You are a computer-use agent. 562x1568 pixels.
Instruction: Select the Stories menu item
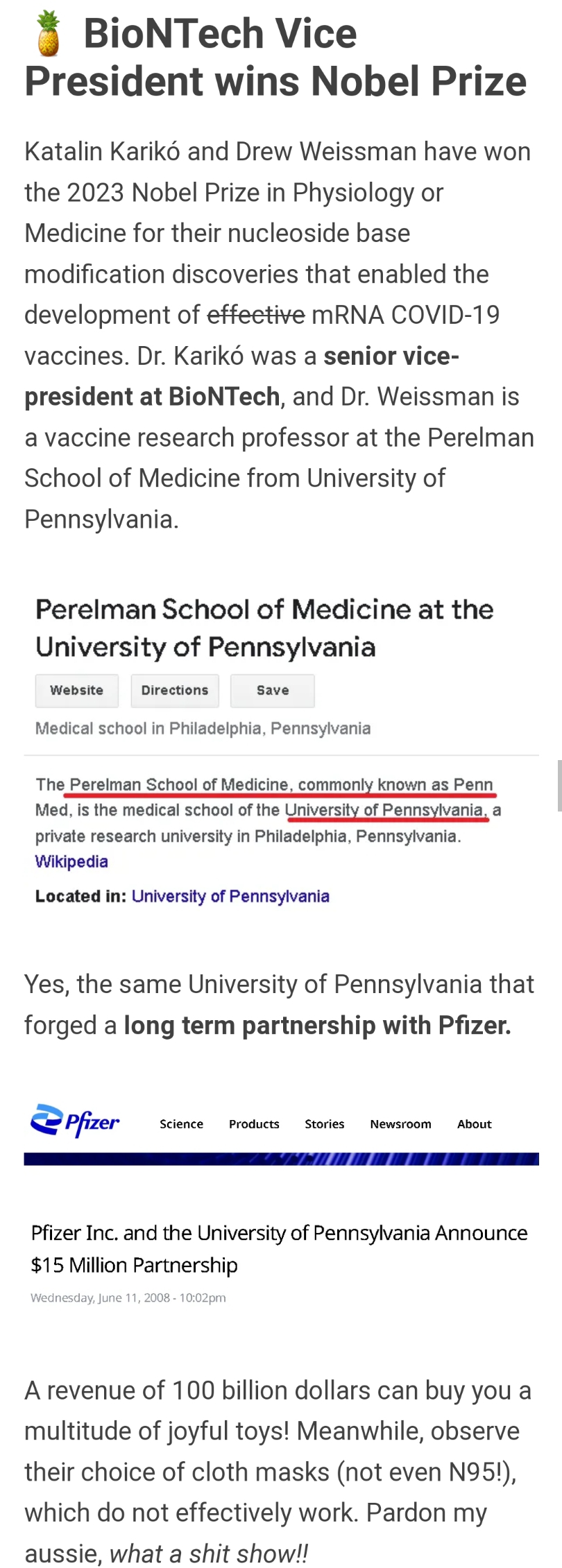pos(325,1124)
